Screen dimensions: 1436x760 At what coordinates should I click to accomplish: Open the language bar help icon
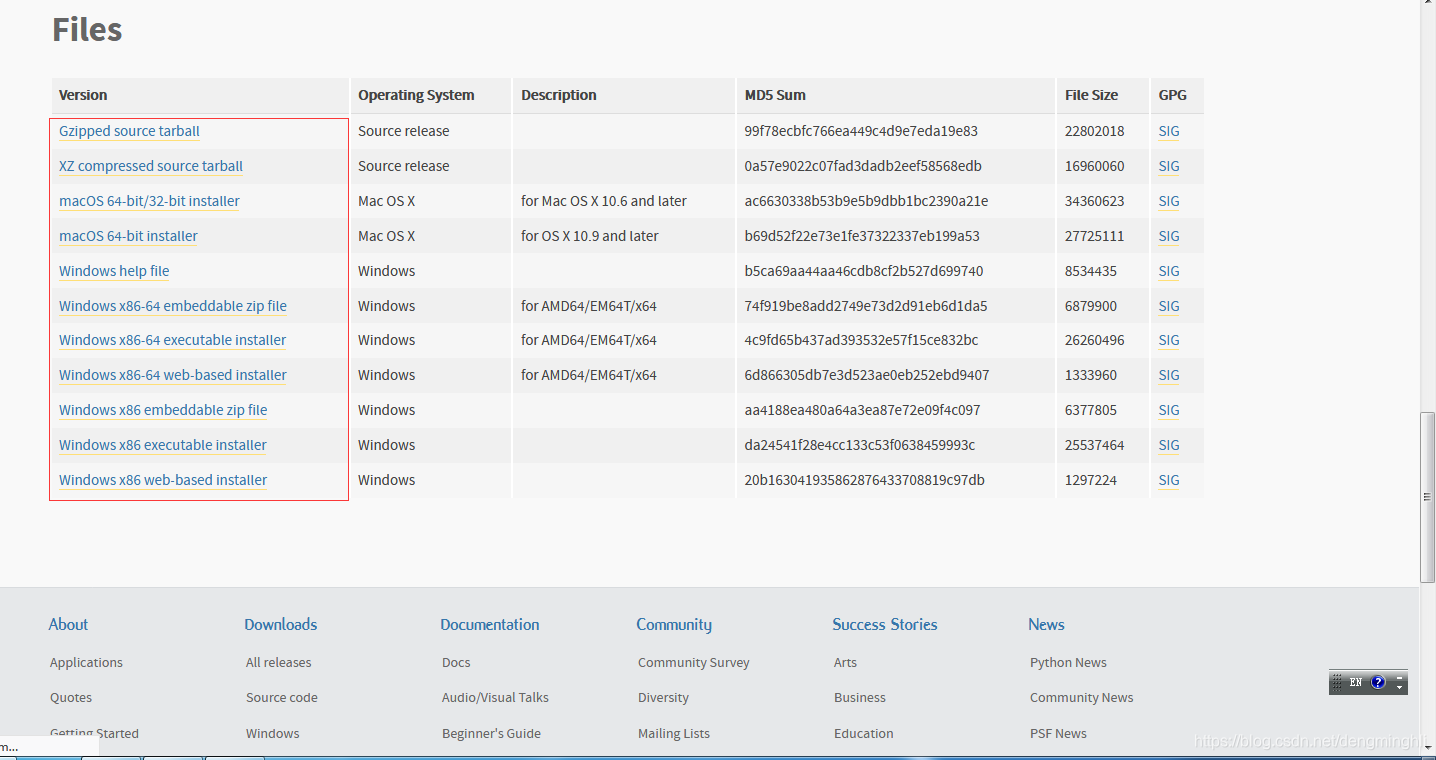(1378, 682)
